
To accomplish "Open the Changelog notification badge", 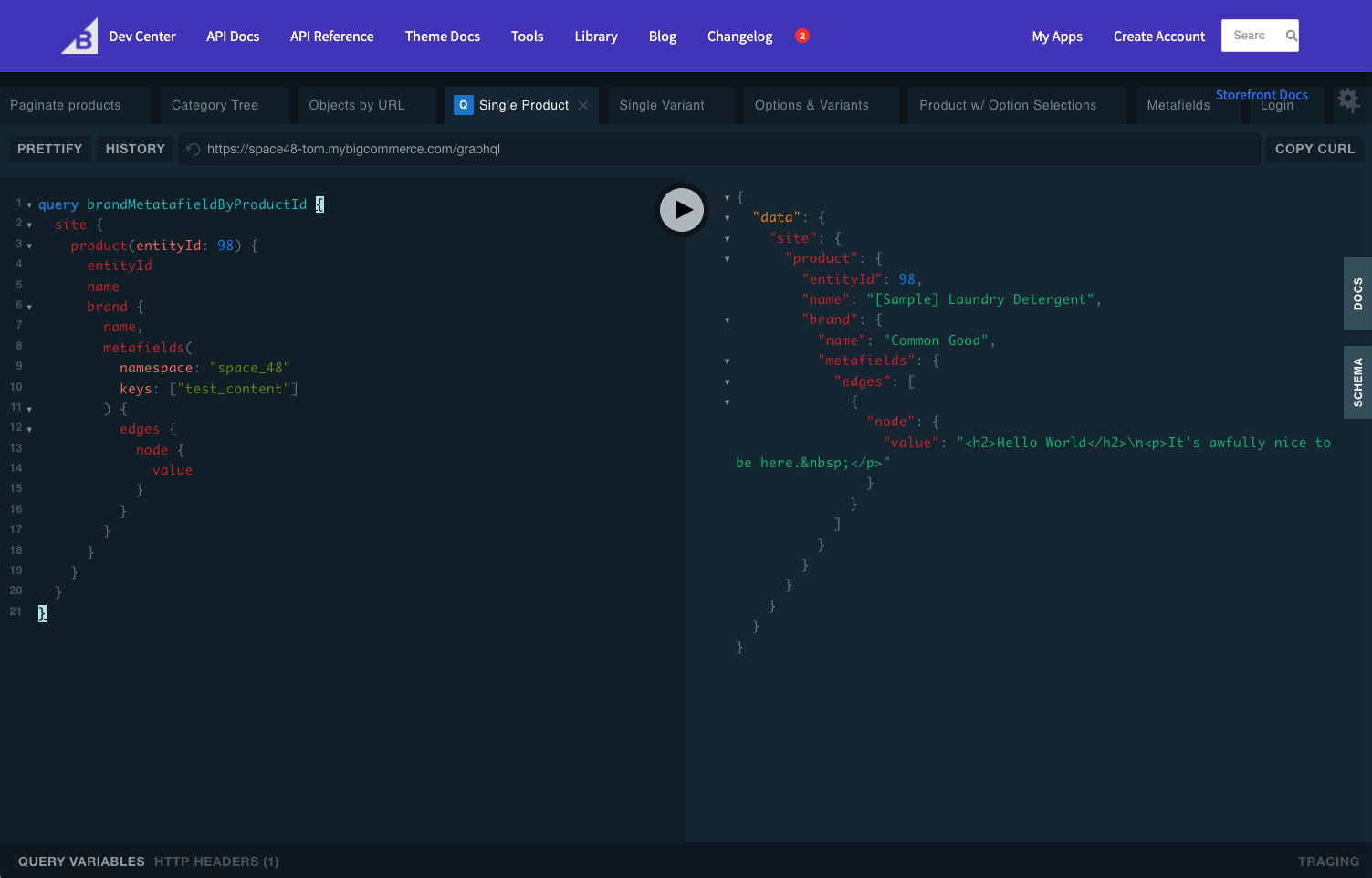I will point(802,36).
